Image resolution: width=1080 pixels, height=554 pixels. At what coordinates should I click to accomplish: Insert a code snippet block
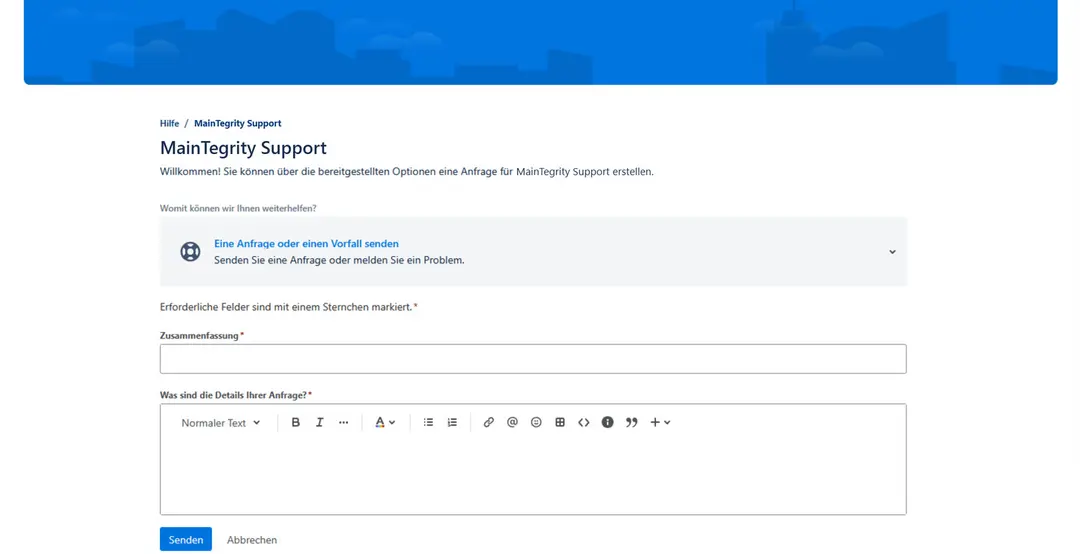[x=584, y=422]
